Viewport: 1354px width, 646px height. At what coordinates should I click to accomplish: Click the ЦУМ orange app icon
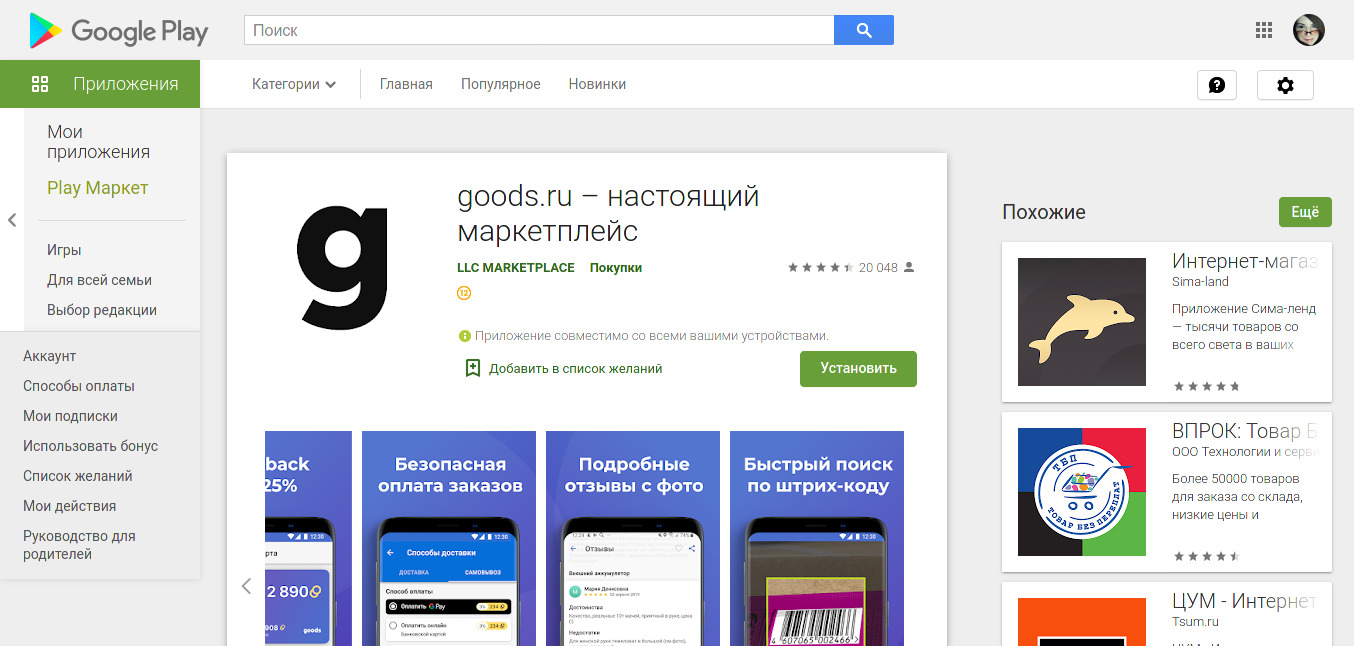[1082, 622]
